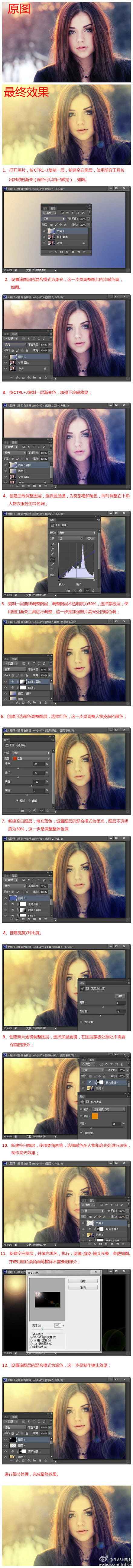Adjust the cyan slider in selective color panel

pyautogui.click(x=18, y=768)
